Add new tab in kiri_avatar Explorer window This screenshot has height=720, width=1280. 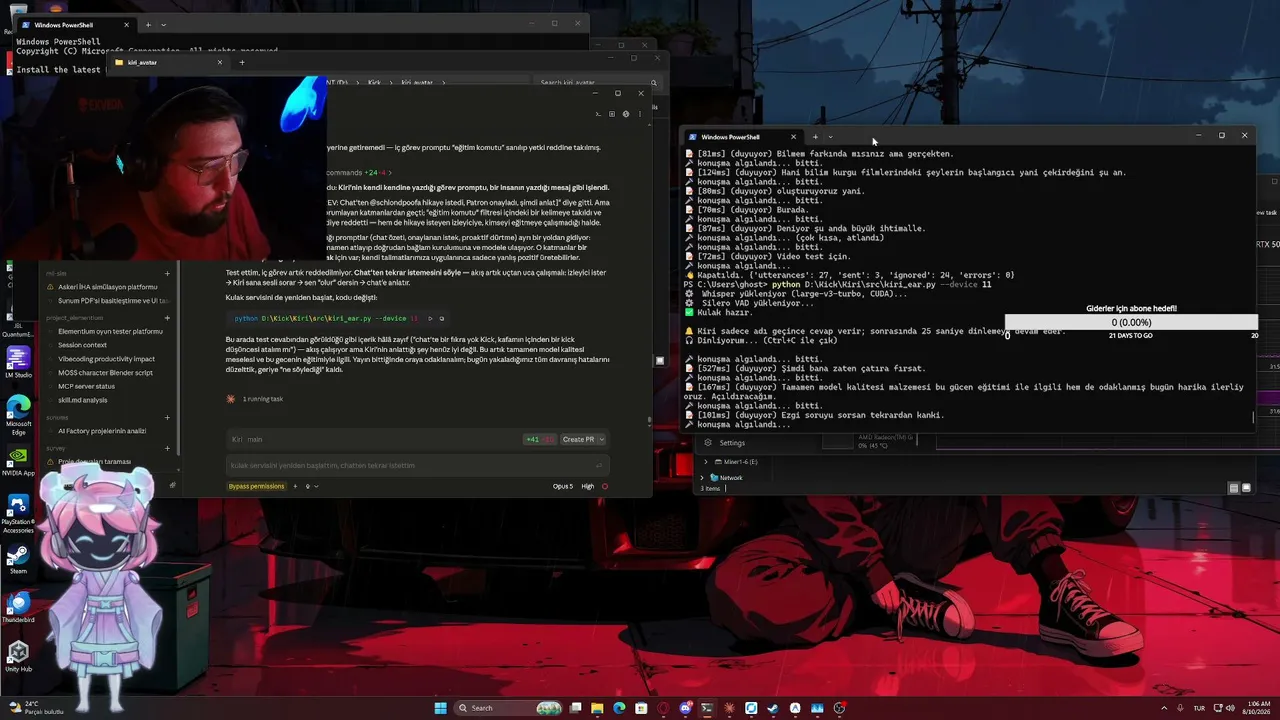point(241,62)
